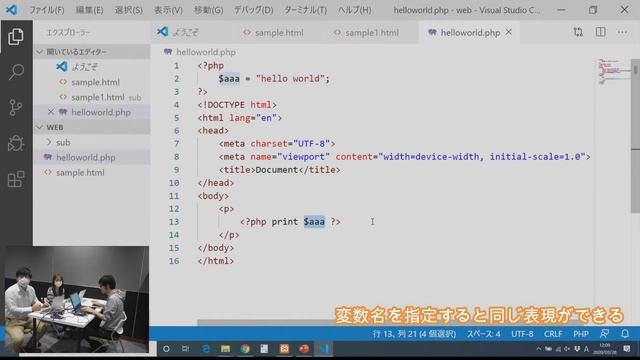Expand the sub folder
The width and height of the screenshot is (640, 360).
click(91, 142)
